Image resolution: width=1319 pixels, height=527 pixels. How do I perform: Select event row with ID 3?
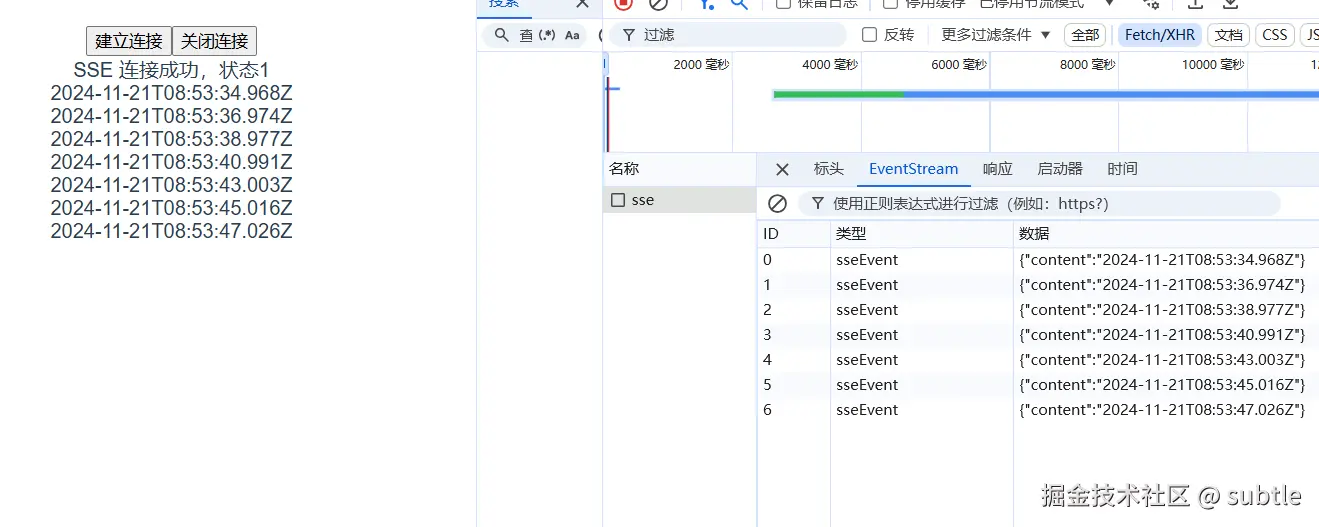click(x=1038, y=335)
